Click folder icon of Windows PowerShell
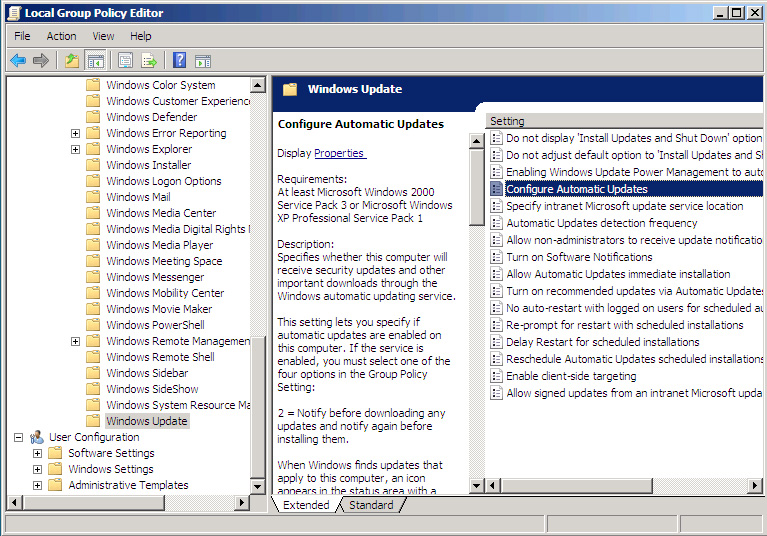 (93, 325)
